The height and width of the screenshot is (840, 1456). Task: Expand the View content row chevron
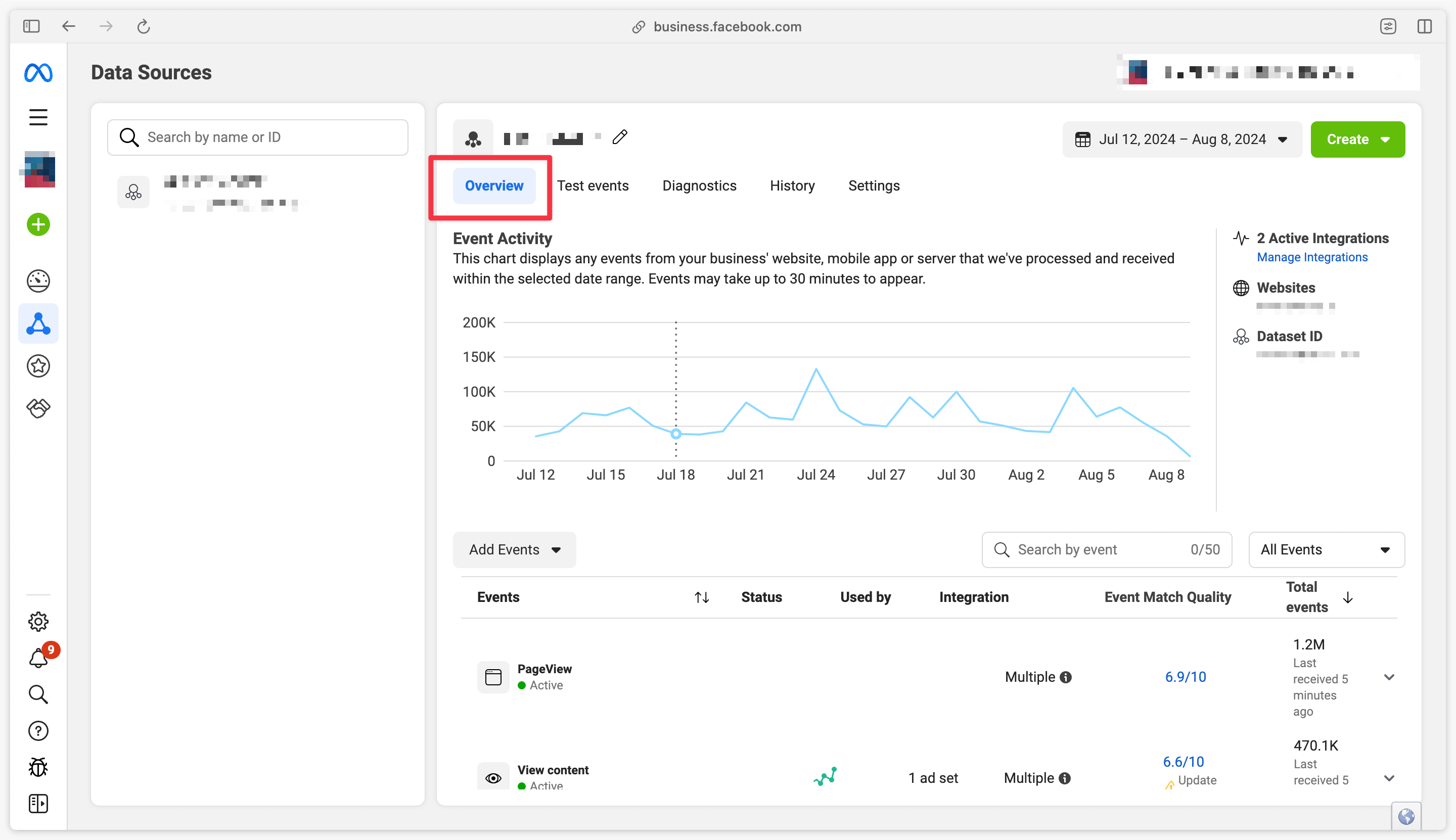pos(1389,778)
